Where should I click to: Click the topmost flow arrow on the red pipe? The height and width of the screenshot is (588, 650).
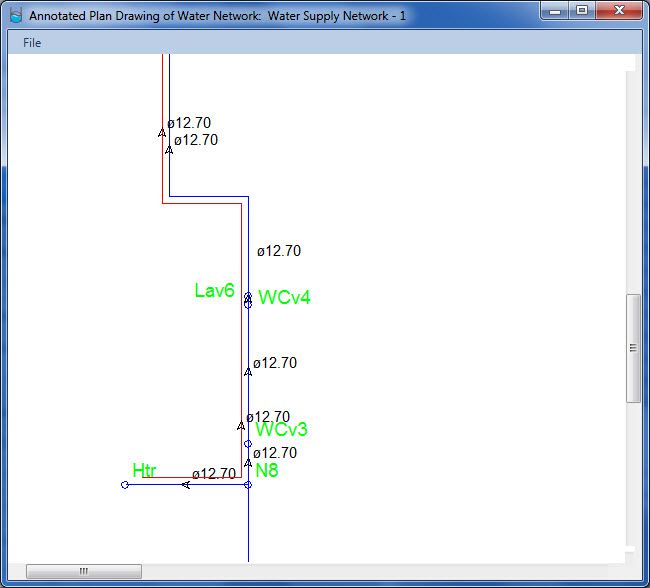click(162, 132)
